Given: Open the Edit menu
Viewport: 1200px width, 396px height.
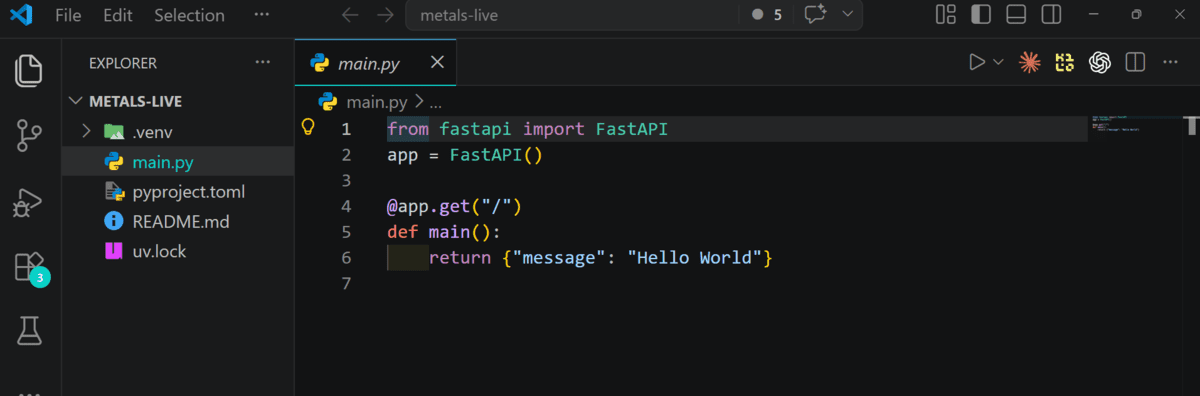Looking at the screenshot, I should [x=117, y=15].
